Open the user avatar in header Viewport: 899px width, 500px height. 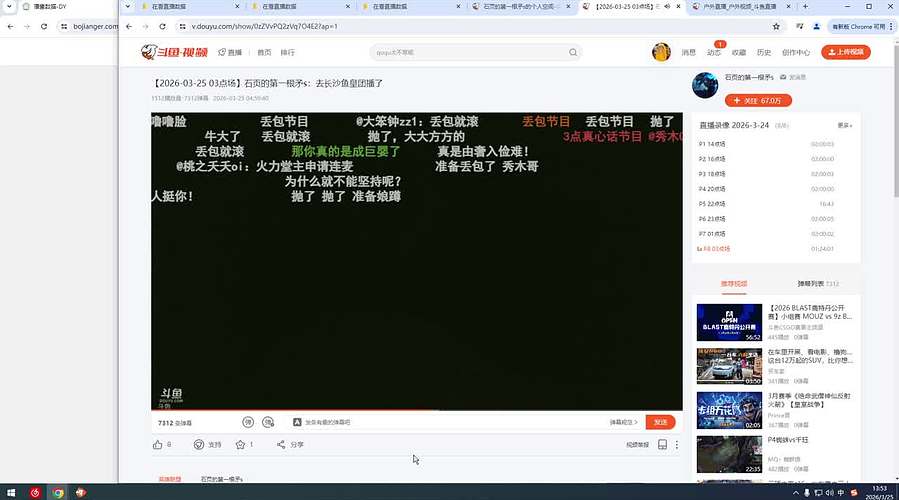click(x=661, y=52)
